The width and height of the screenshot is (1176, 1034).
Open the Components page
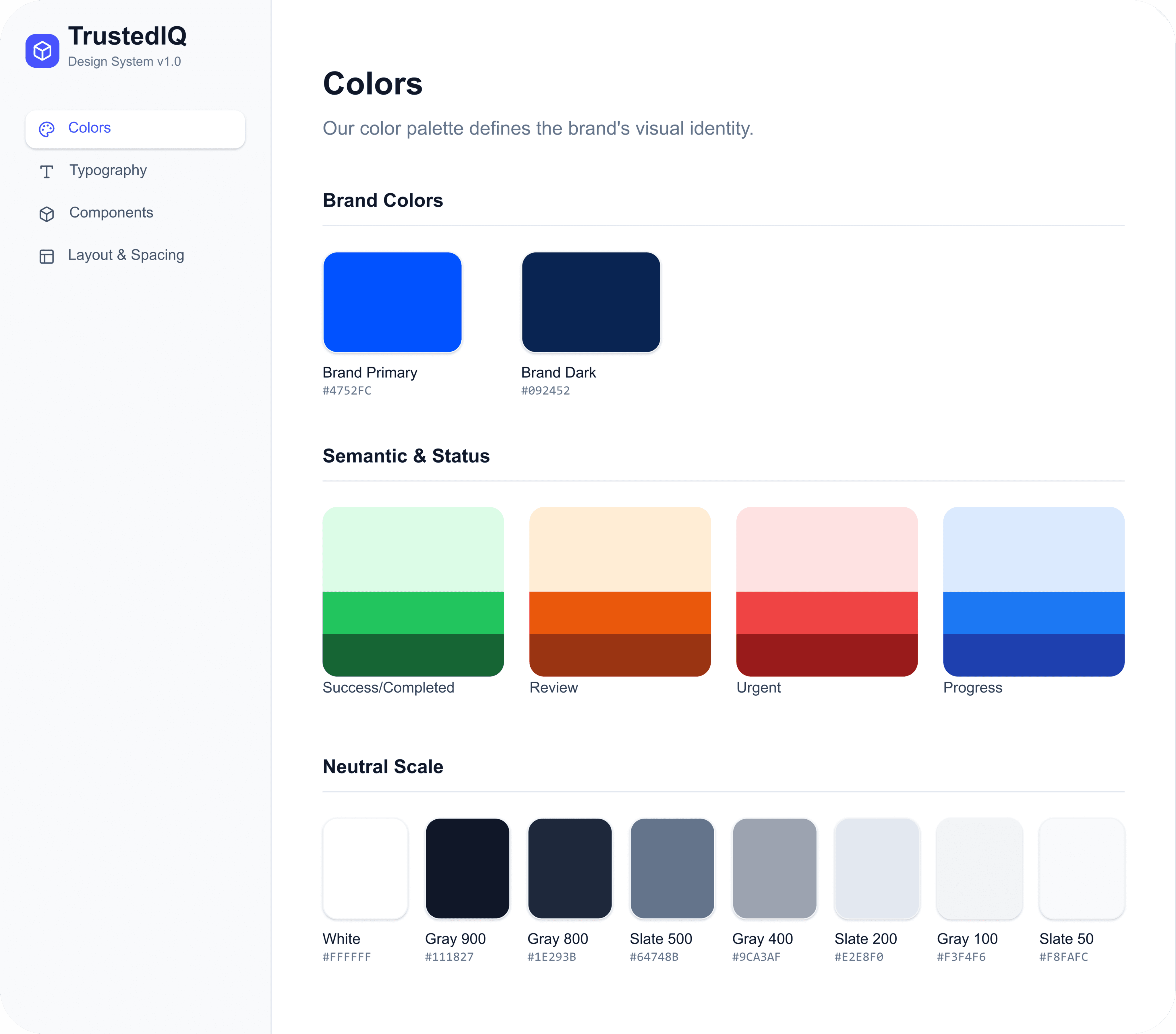pyautogui.click(x=111, y=213)
